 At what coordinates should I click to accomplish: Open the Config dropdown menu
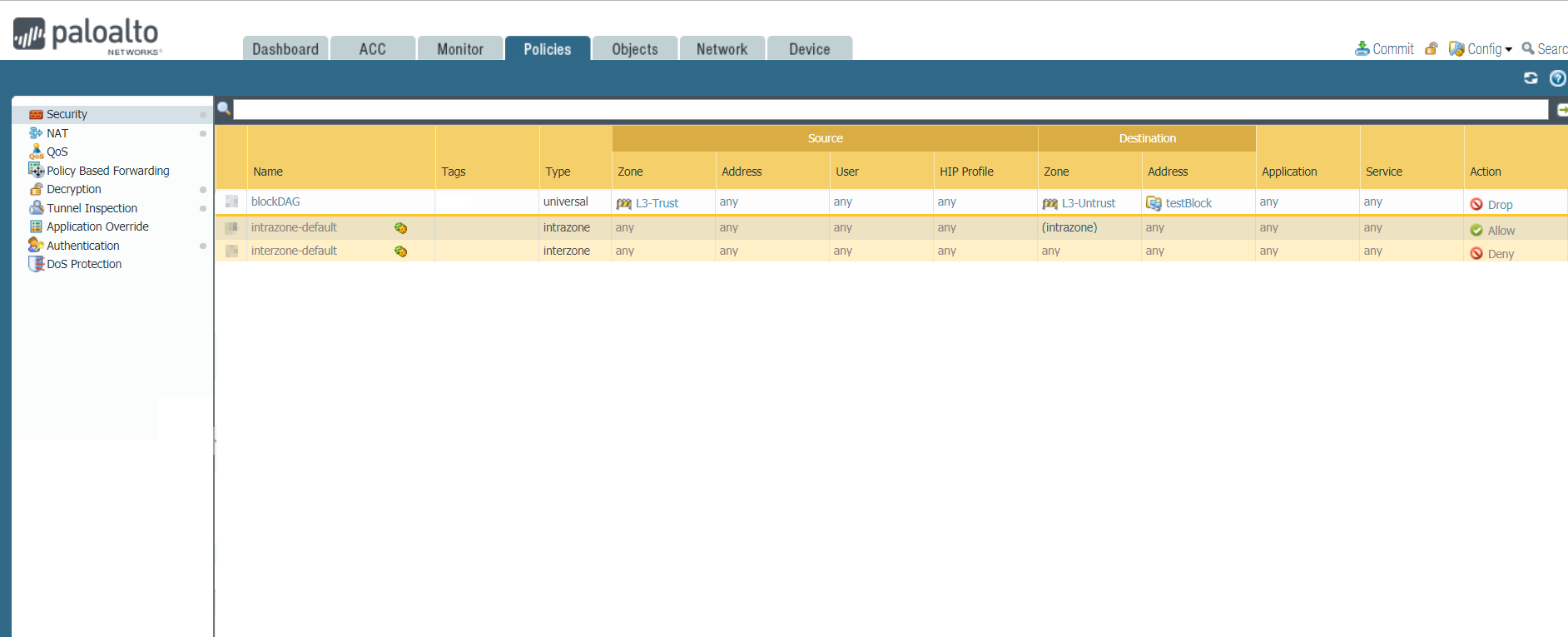1481,49
